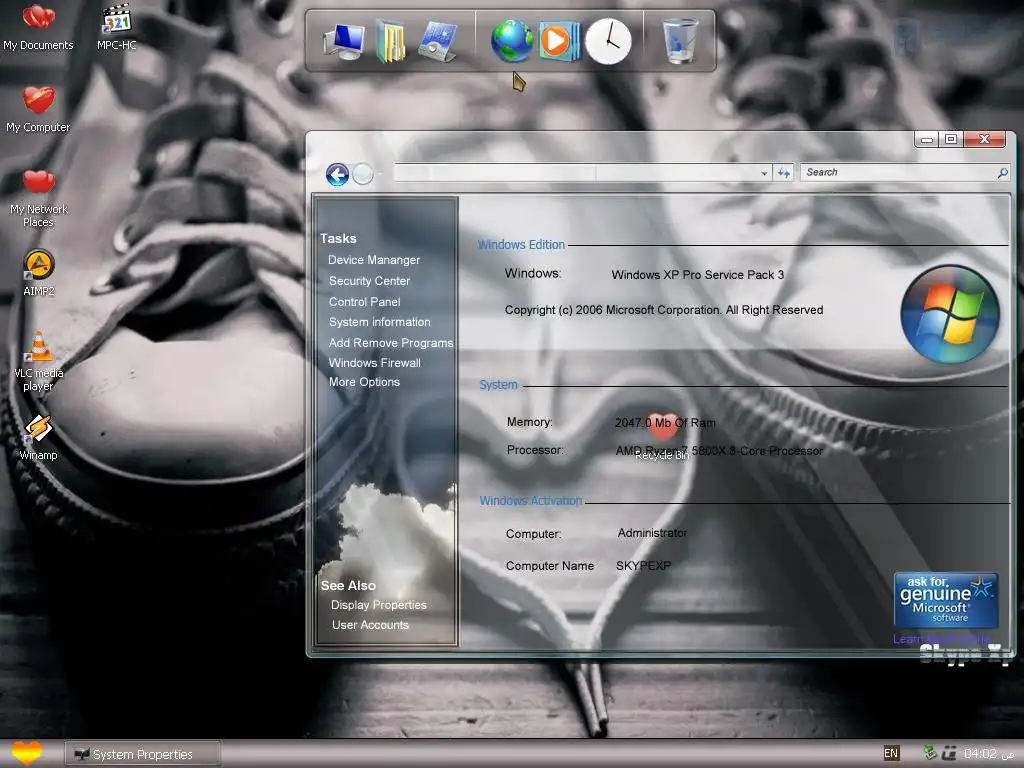Open My Computer heart icon

pos(39,109)
